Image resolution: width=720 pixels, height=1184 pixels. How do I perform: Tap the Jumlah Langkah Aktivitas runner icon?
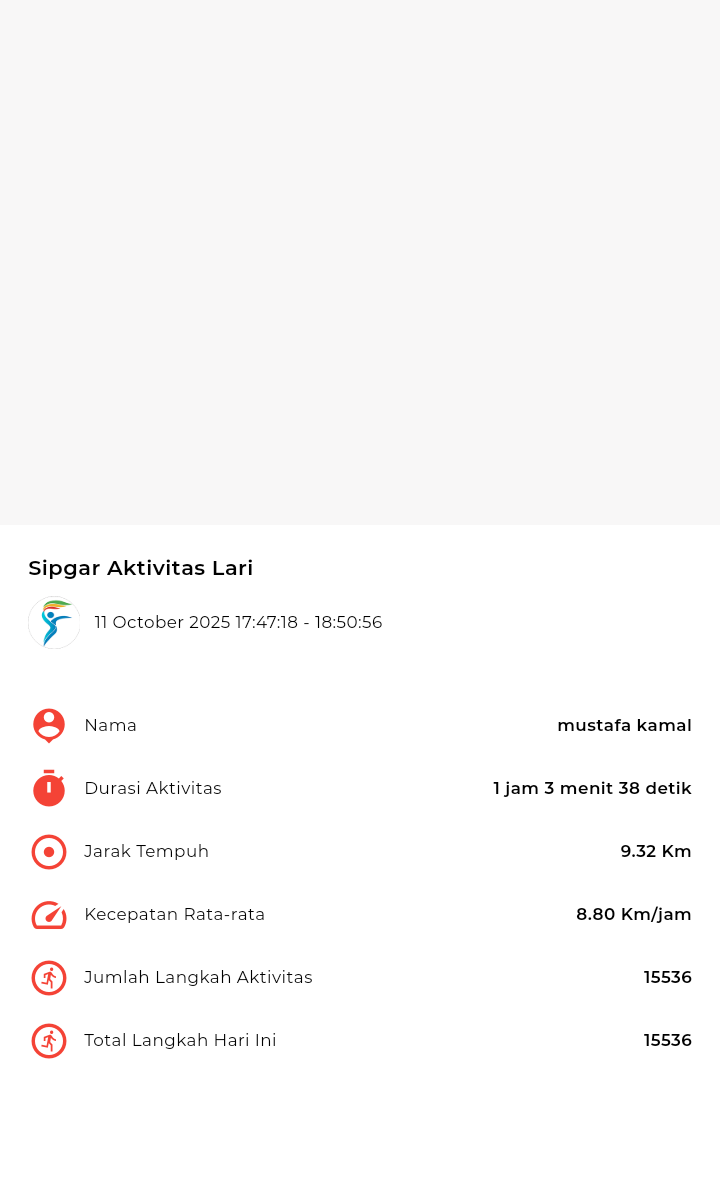pos(49,978)
